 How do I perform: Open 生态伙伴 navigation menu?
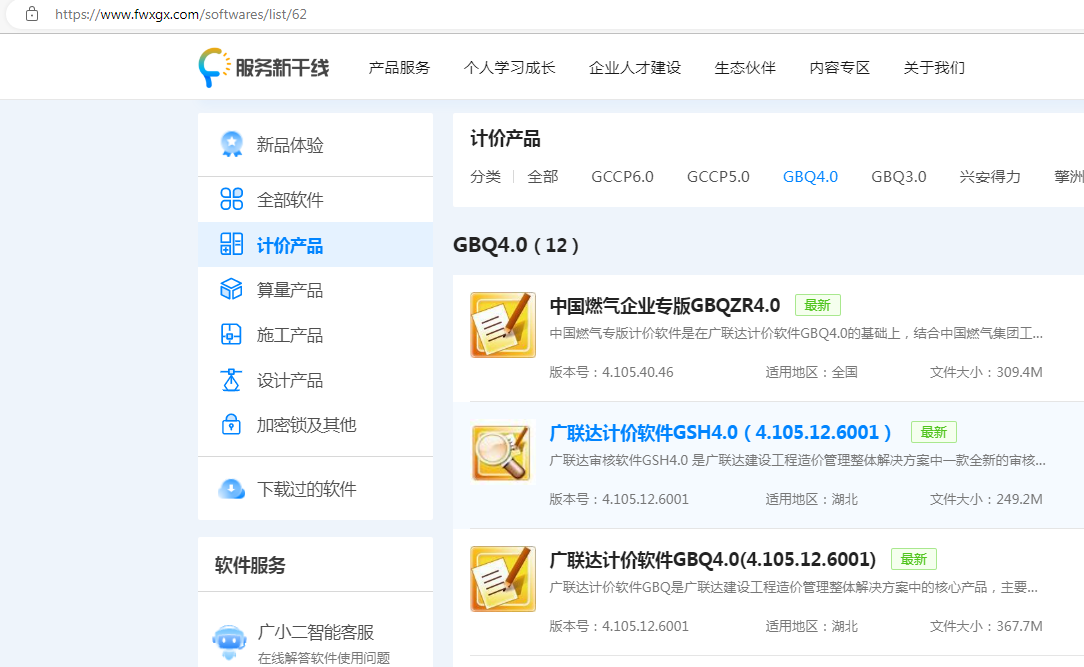pyautogui.click(x=745, y=68)
